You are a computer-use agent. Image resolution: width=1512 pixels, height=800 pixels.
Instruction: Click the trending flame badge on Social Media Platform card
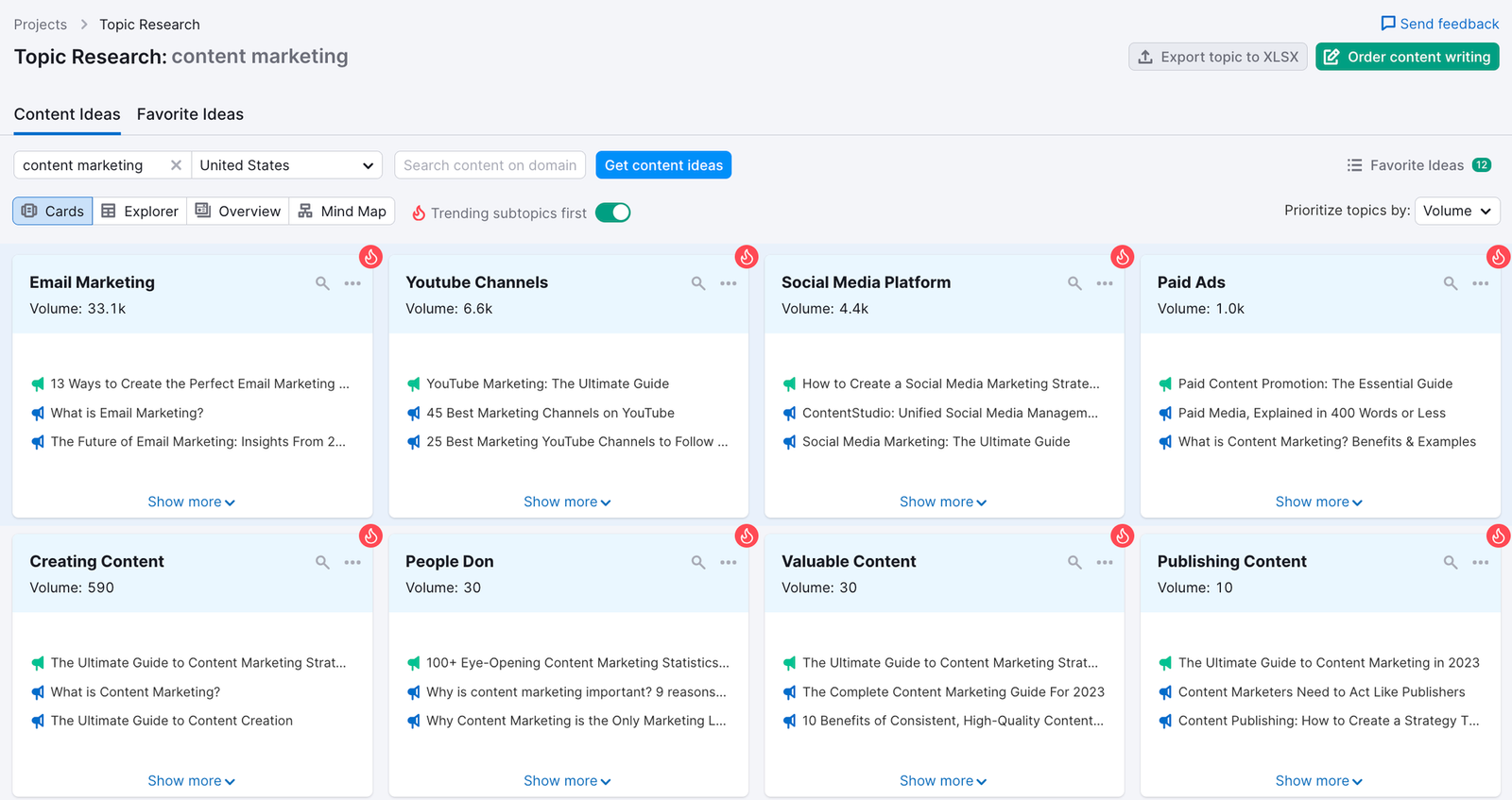(x=1122, y=256)
